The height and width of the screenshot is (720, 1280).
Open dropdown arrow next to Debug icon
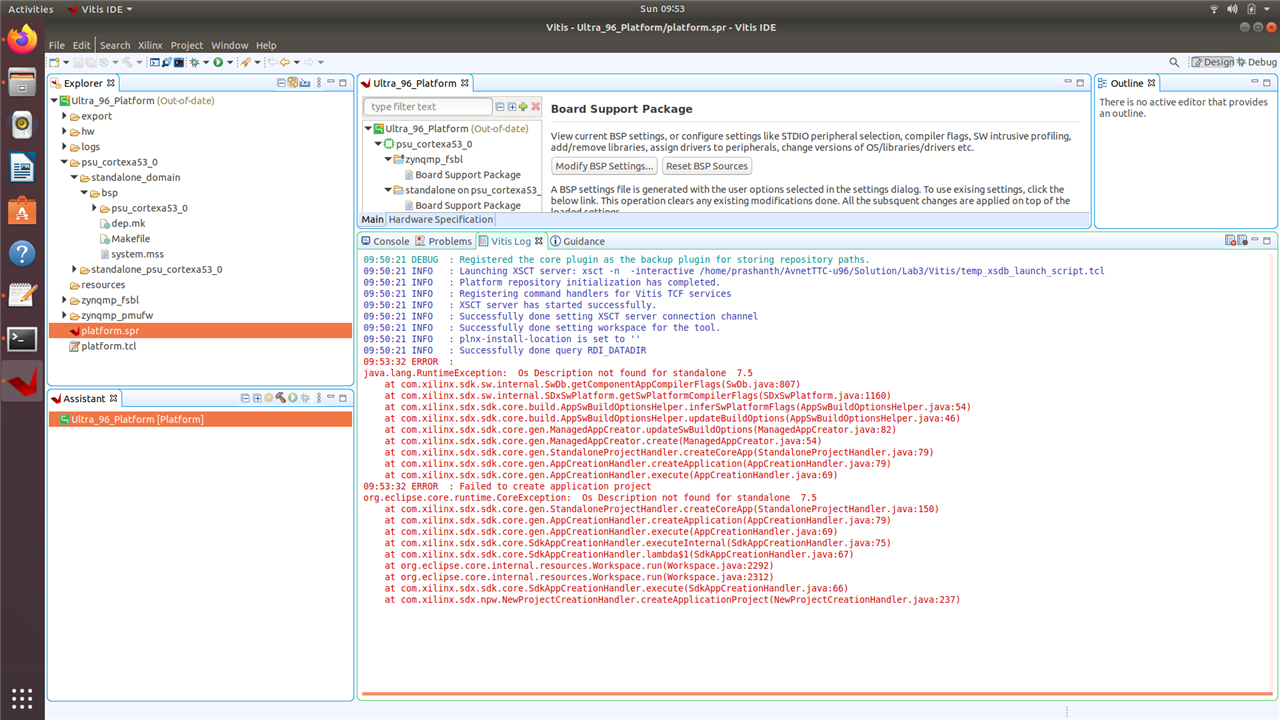pyautogui.click(x=206, y=62)
